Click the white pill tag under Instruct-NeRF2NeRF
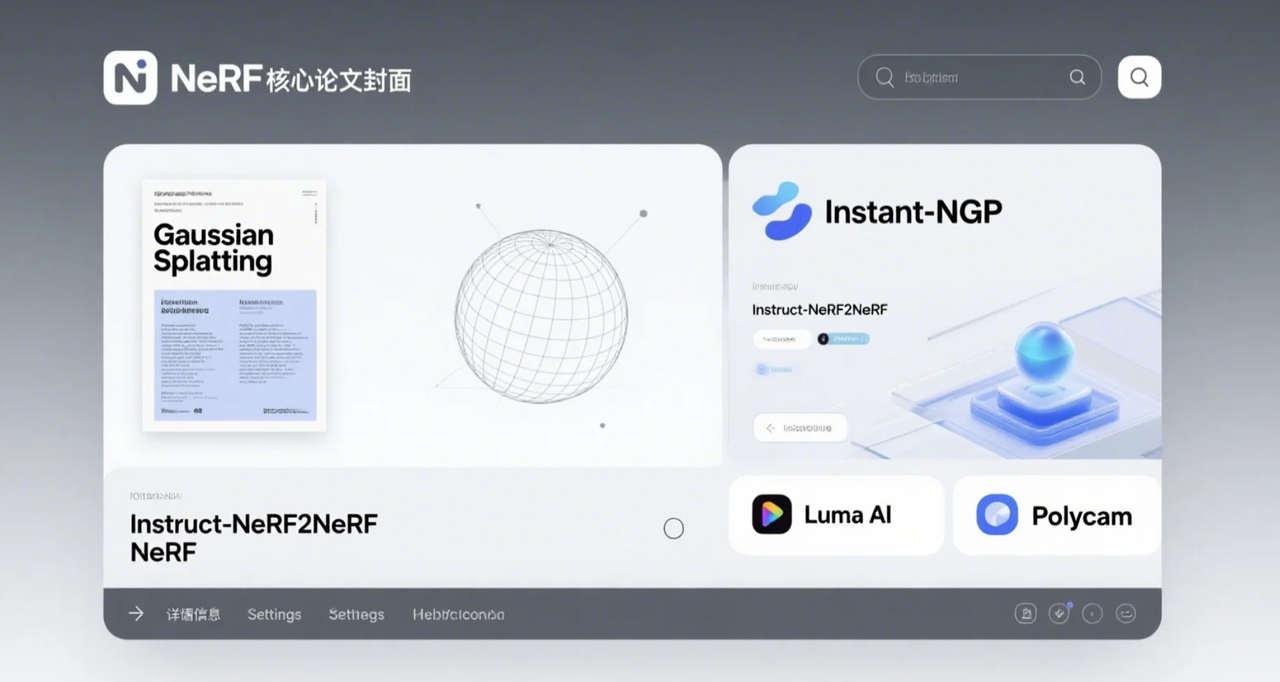The width and height of the screenshot is (1280, 682). point(781,339)
